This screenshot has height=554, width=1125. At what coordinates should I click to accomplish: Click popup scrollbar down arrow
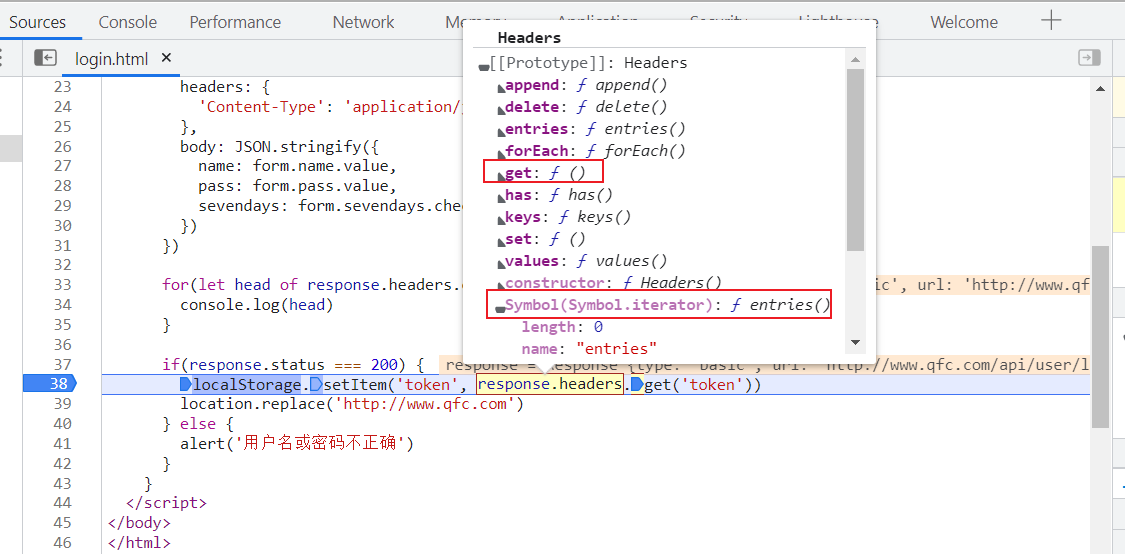pyautogui.click(x=855, y=342)
